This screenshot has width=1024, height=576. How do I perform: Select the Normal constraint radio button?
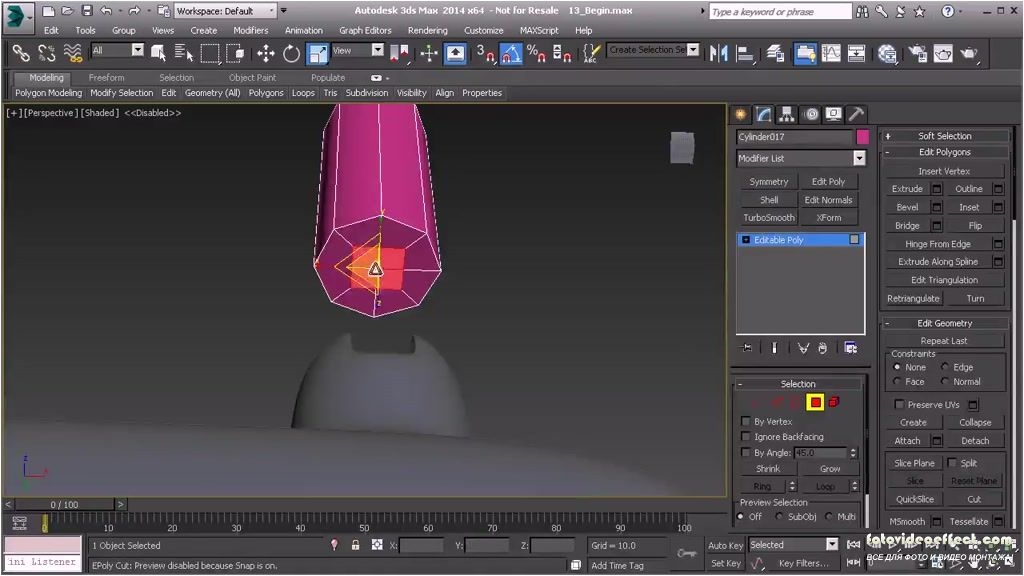pos(945,381)
